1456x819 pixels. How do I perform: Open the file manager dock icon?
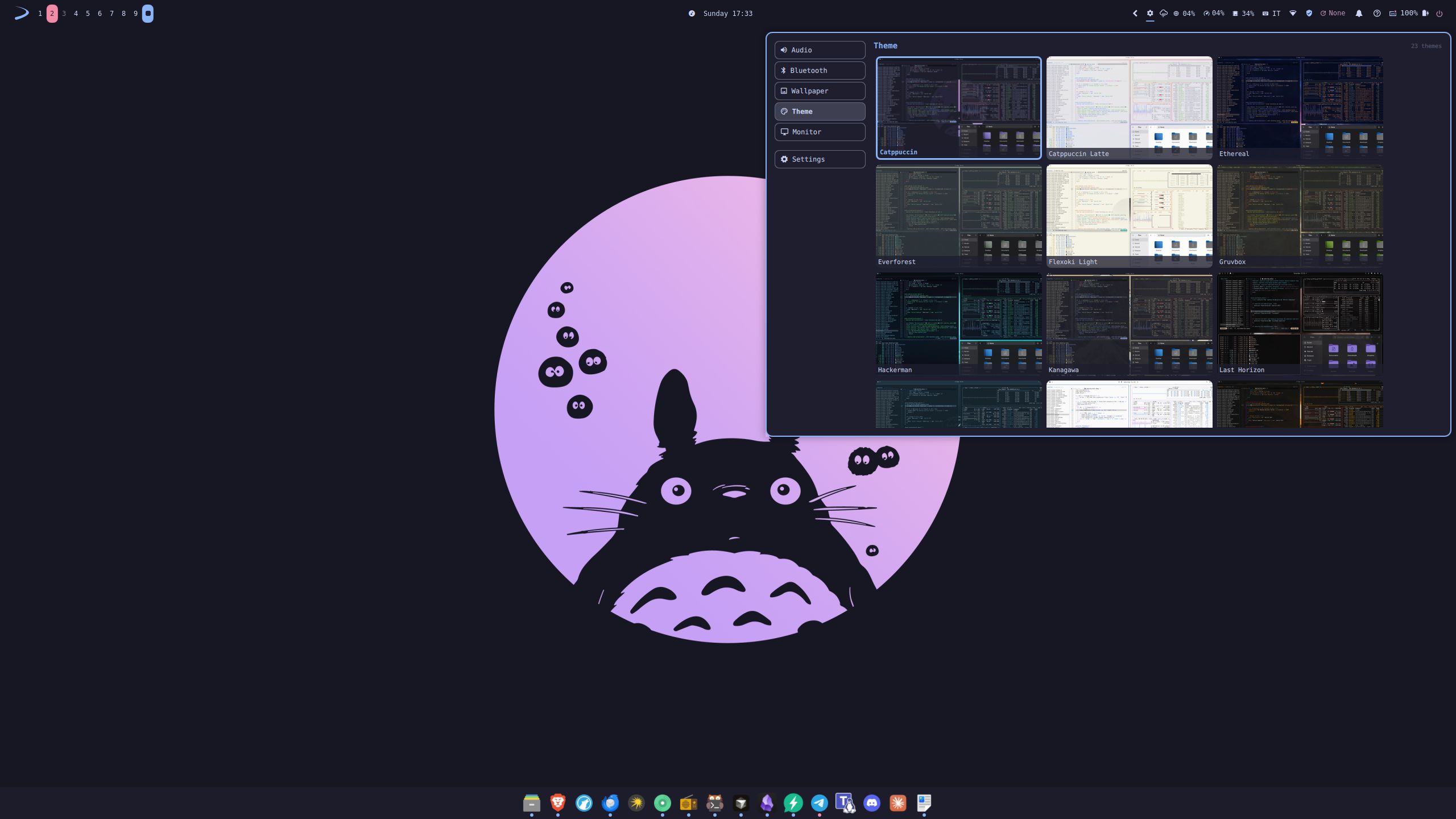click(x=532, y=803)
